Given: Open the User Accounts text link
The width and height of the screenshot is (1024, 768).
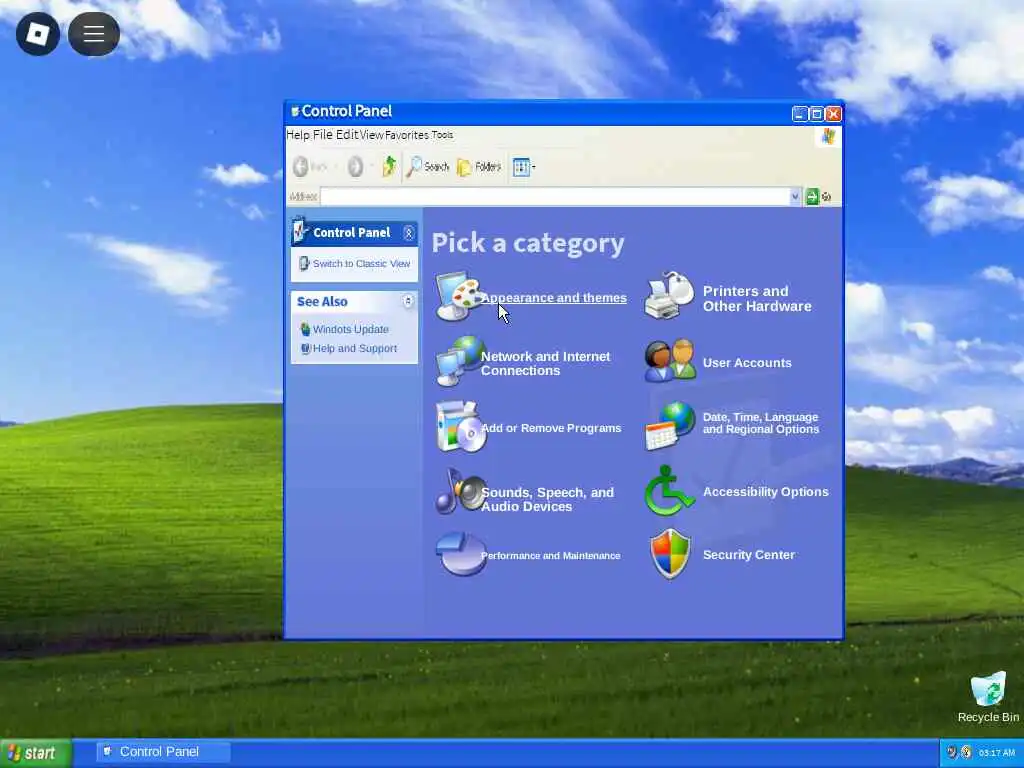Looking at the screenshot, I should coord(747,362).
